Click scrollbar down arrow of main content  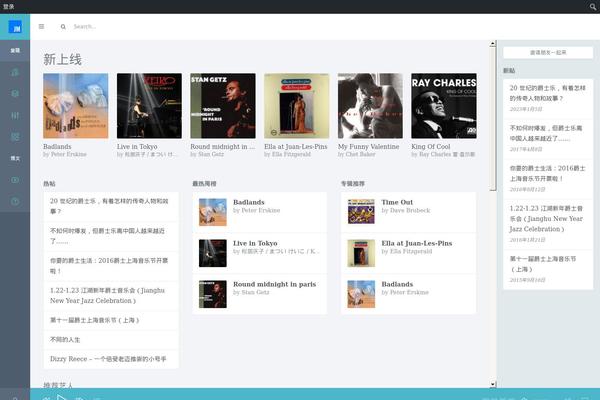coord(493,384)
